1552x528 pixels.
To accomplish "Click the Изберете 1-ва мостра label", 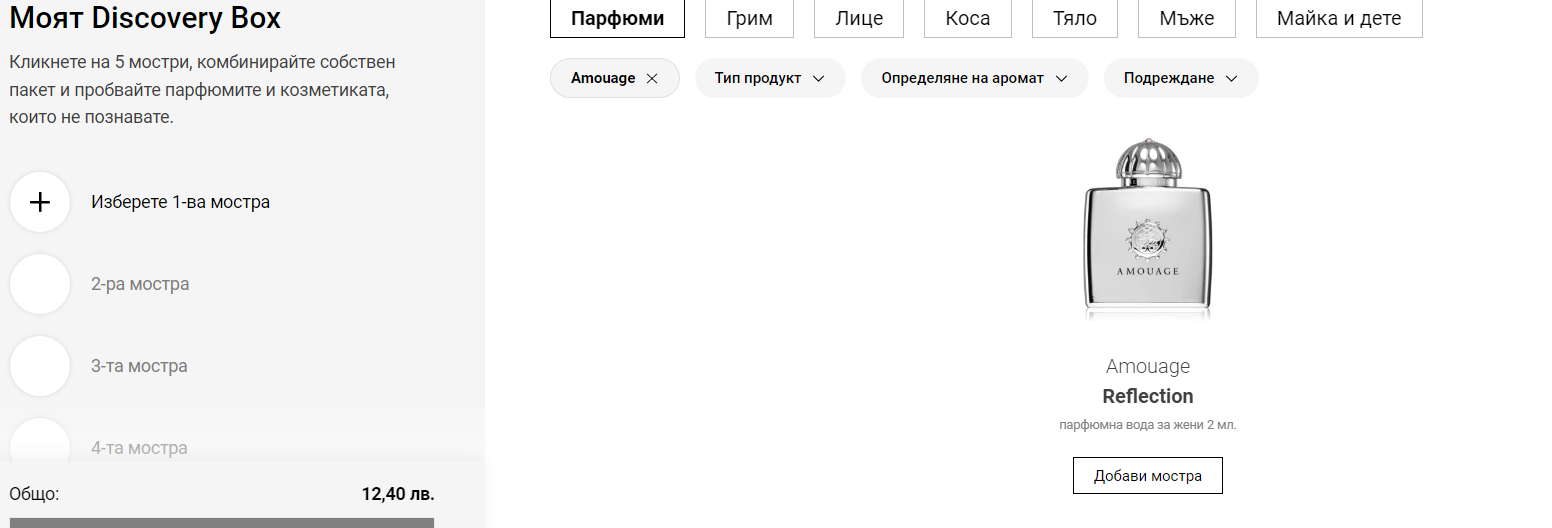I will pyautogui.click(x=180, y=202).
